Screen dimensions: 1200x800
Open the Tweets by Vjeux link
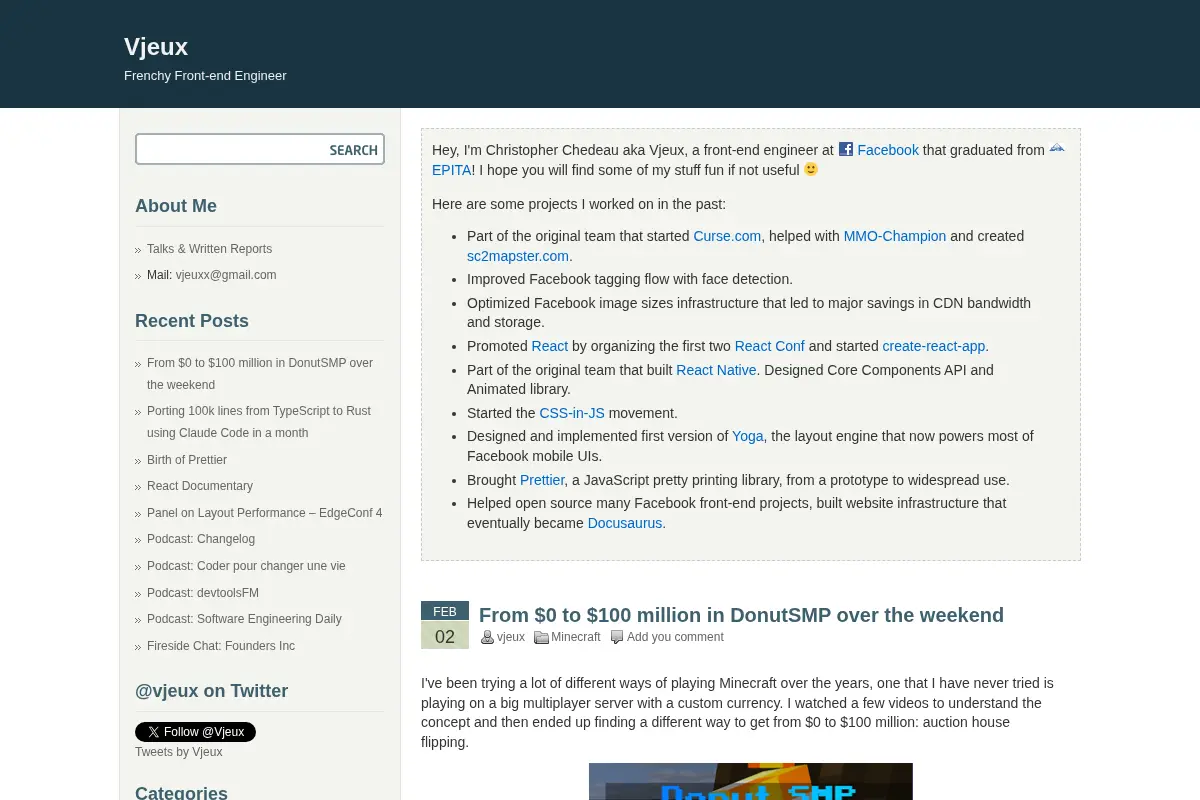pos(179,752)
